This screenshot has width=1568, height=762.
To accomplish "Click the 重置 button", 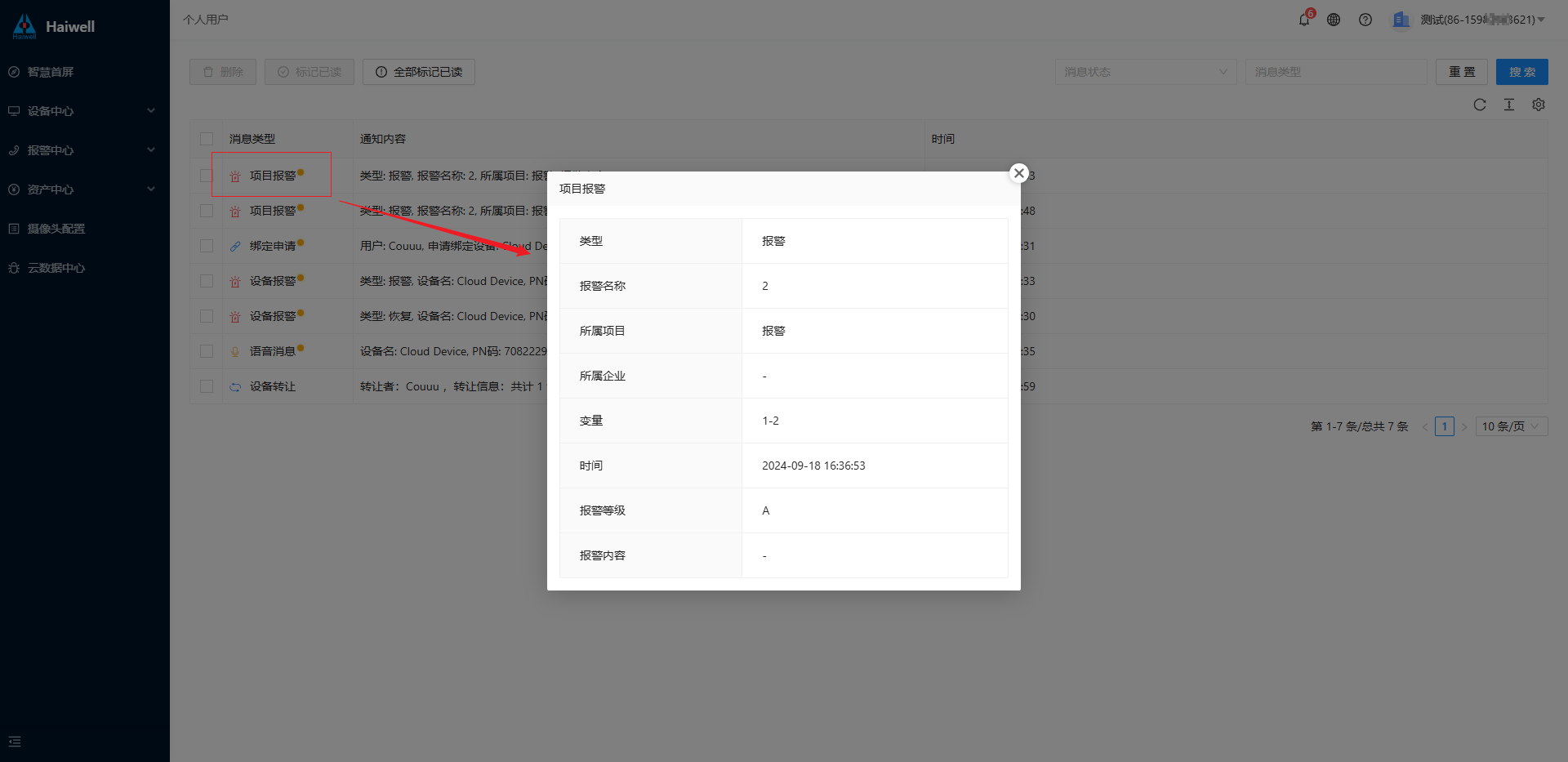I will coord(1462,72).
